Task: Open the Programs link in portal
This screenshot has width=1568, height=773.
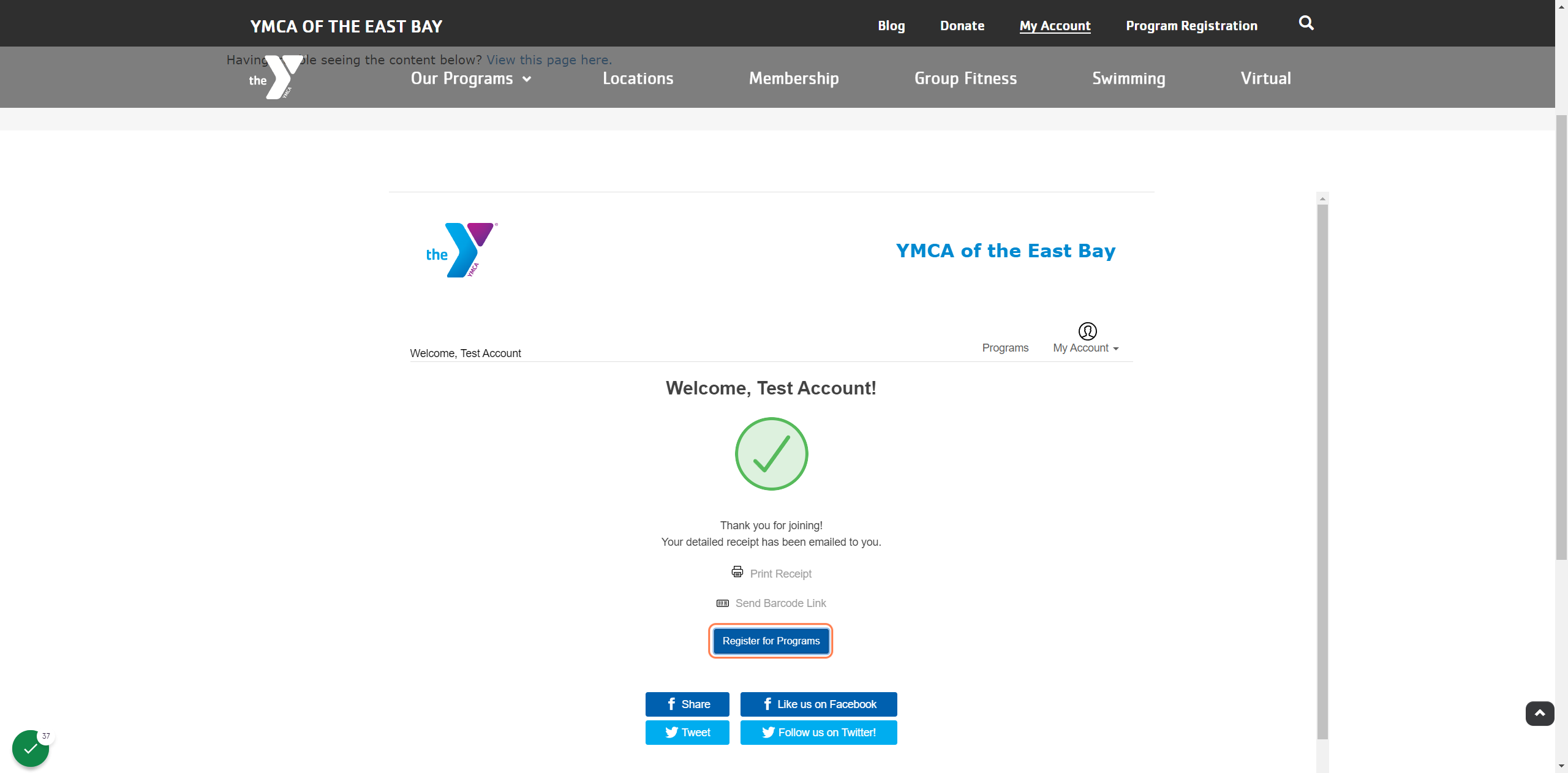Action: point(1005,348)
